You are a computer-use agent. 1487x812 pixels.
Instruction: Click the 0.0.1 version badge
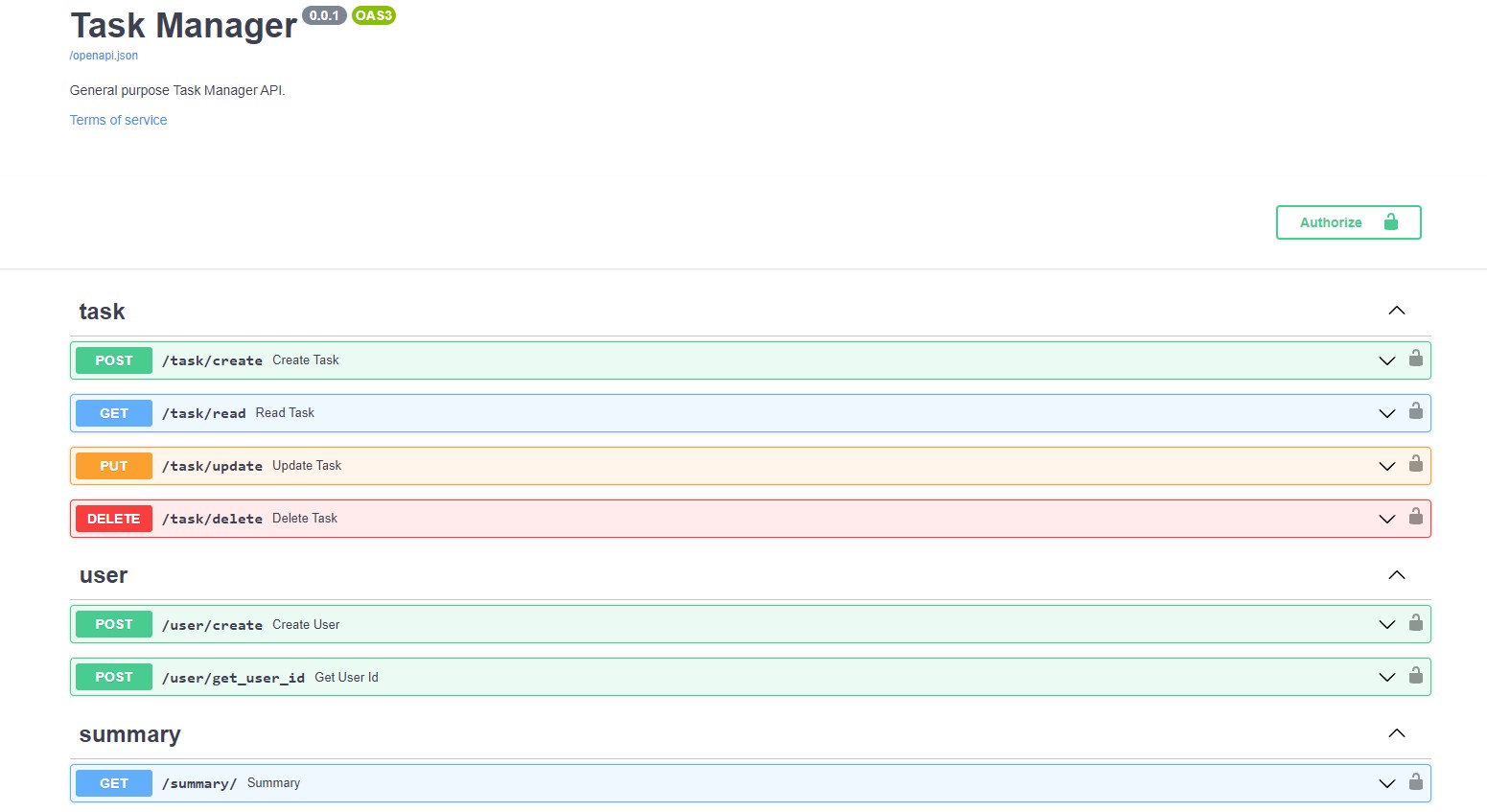pyautogui.click(x=324, y=15)
